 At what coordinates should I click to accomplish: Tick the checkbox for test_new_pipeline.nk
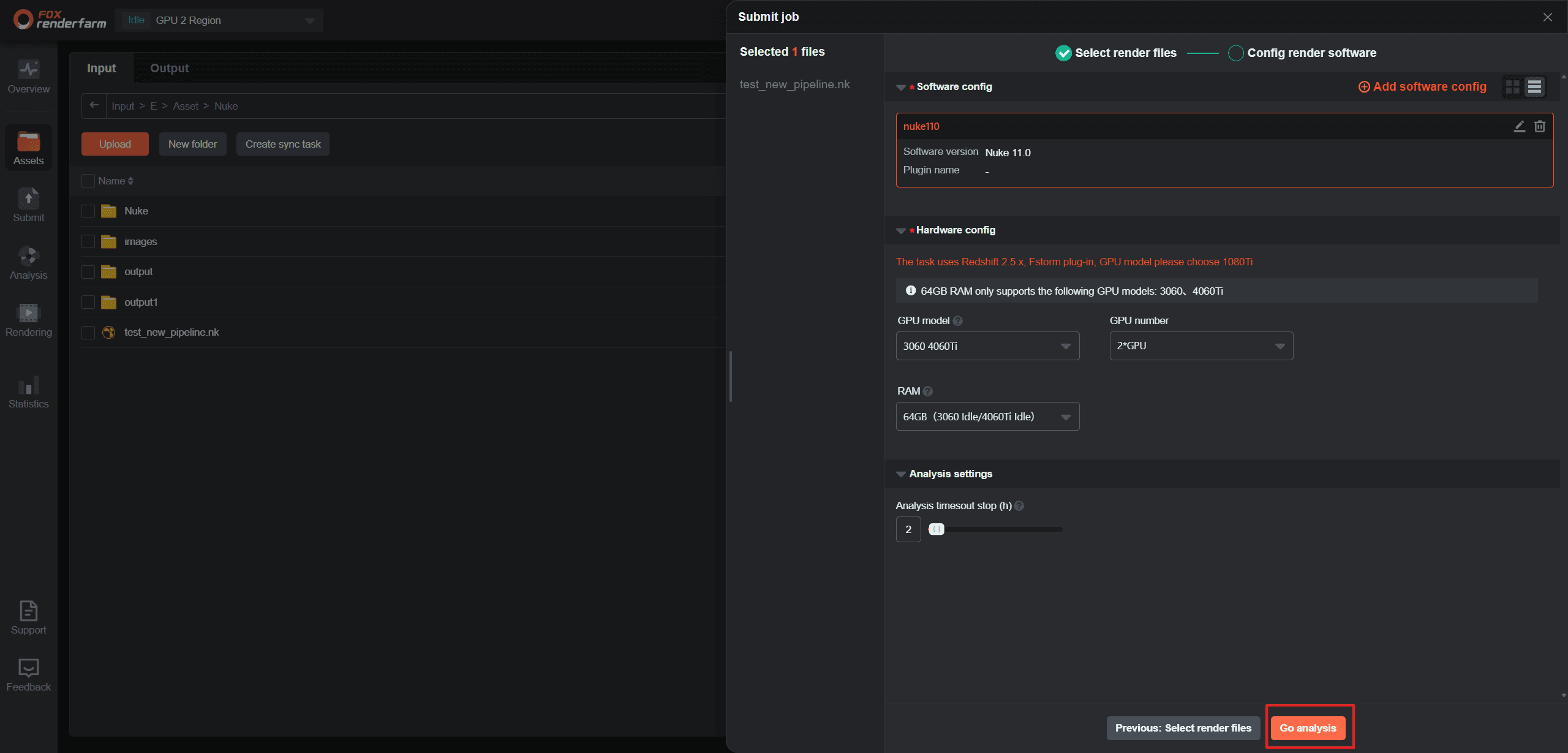[x=88, y=333]
